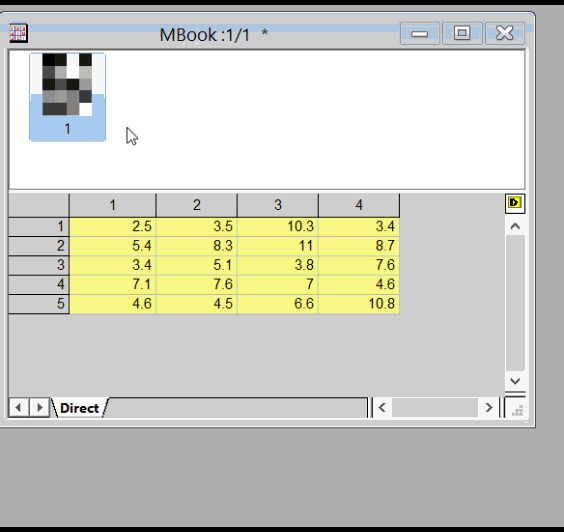Viewport: 564px width, 532px height.
Task: Close the MBook window
Action: pos(505,33)
